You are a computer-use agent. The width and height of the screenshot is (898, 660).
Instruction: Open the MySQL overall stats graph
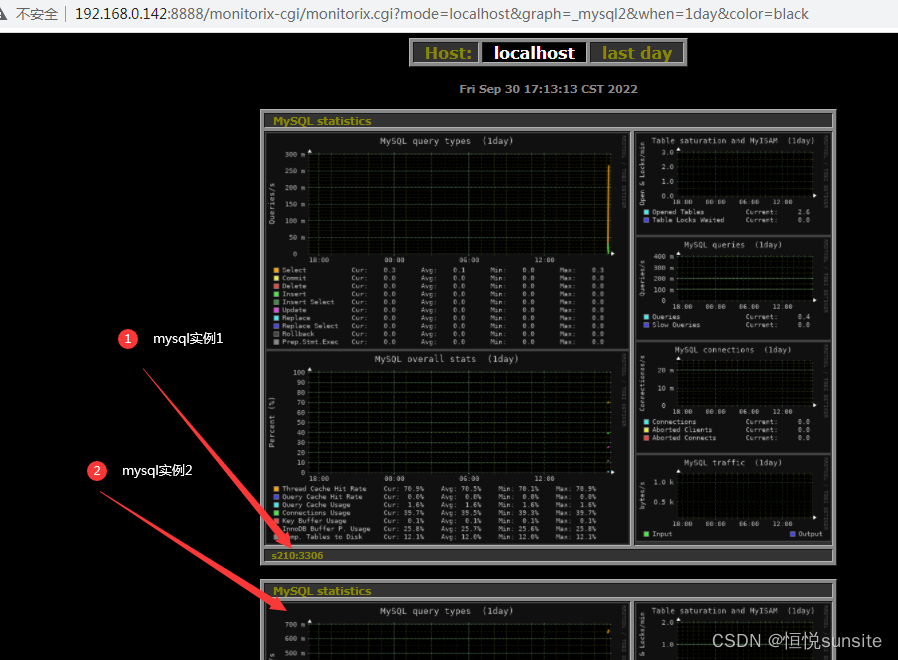pos(447,447)
